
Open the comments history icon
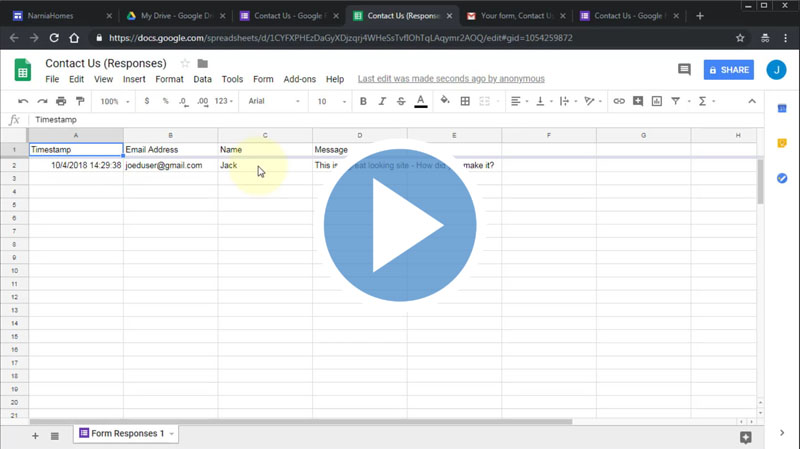coord(684,70)
